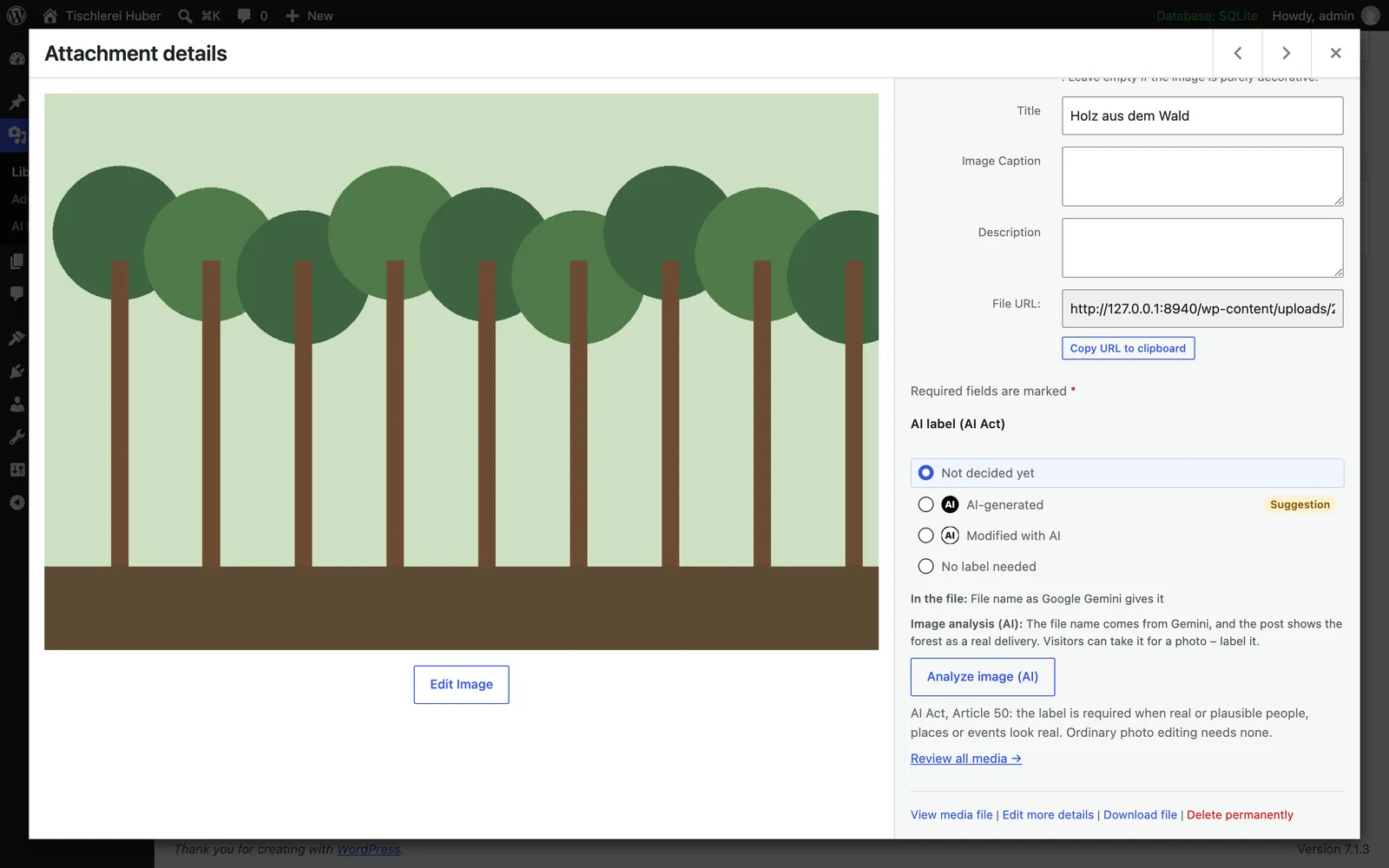Open Settings icon in left sidebar
The height and width of the screenshot is (868, 1389).
click(16, 470)
